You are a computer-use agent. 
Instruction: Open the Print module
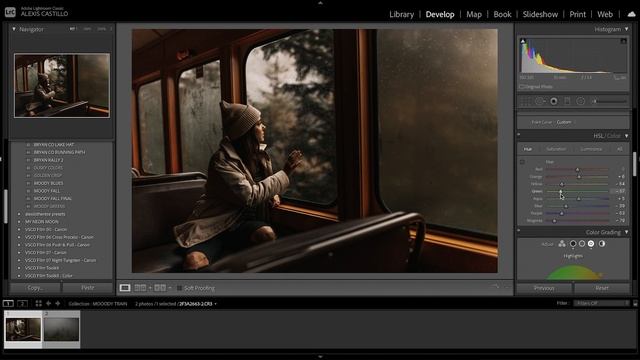577,14
